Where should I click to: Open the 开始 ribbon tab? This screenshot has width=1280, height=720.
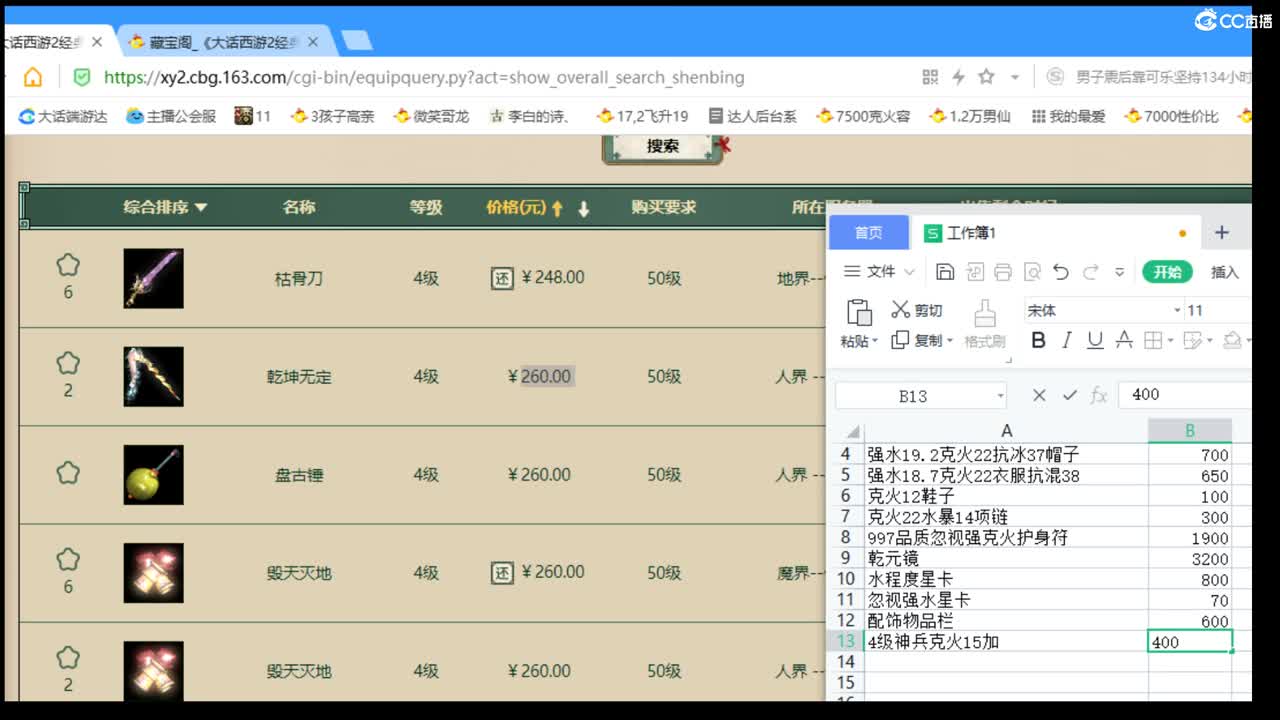pos(1167,272)
